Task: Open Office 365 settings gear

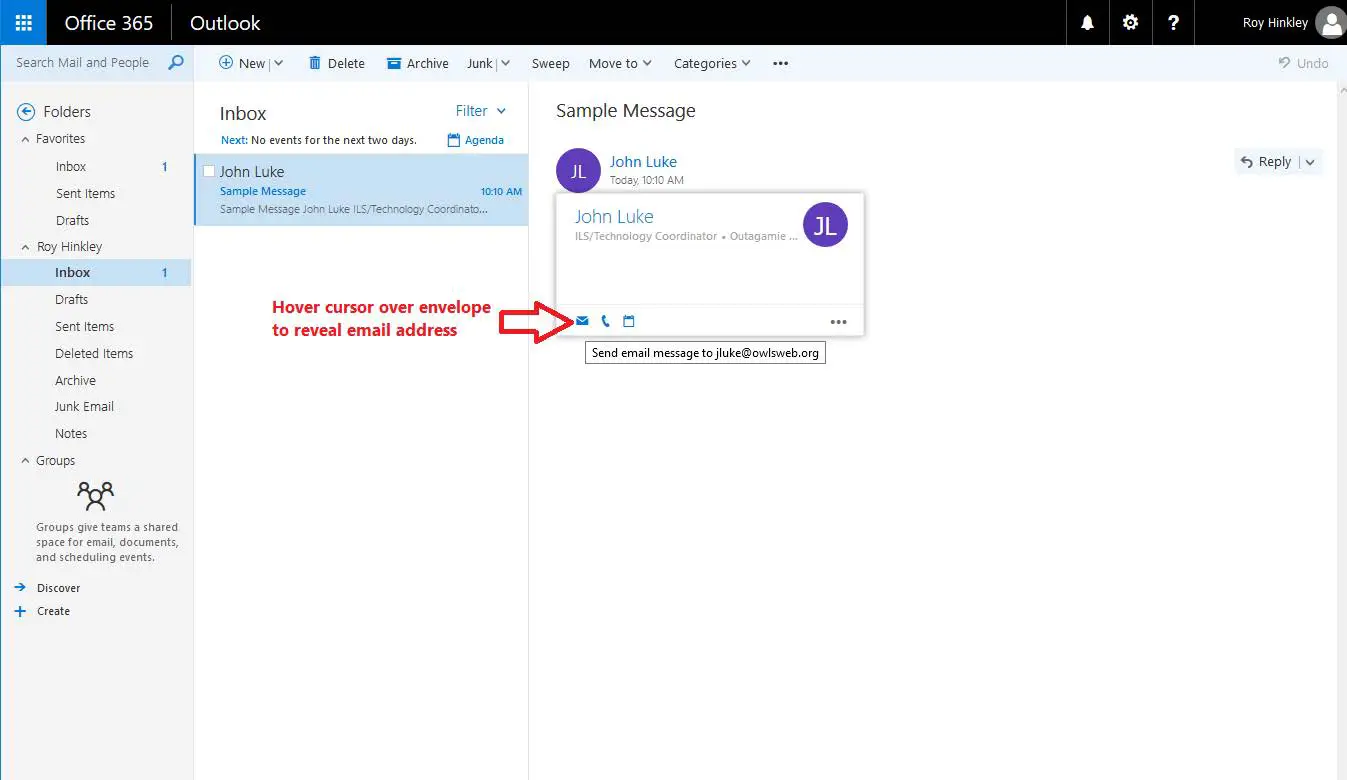Action: (x=1130, y=22)
